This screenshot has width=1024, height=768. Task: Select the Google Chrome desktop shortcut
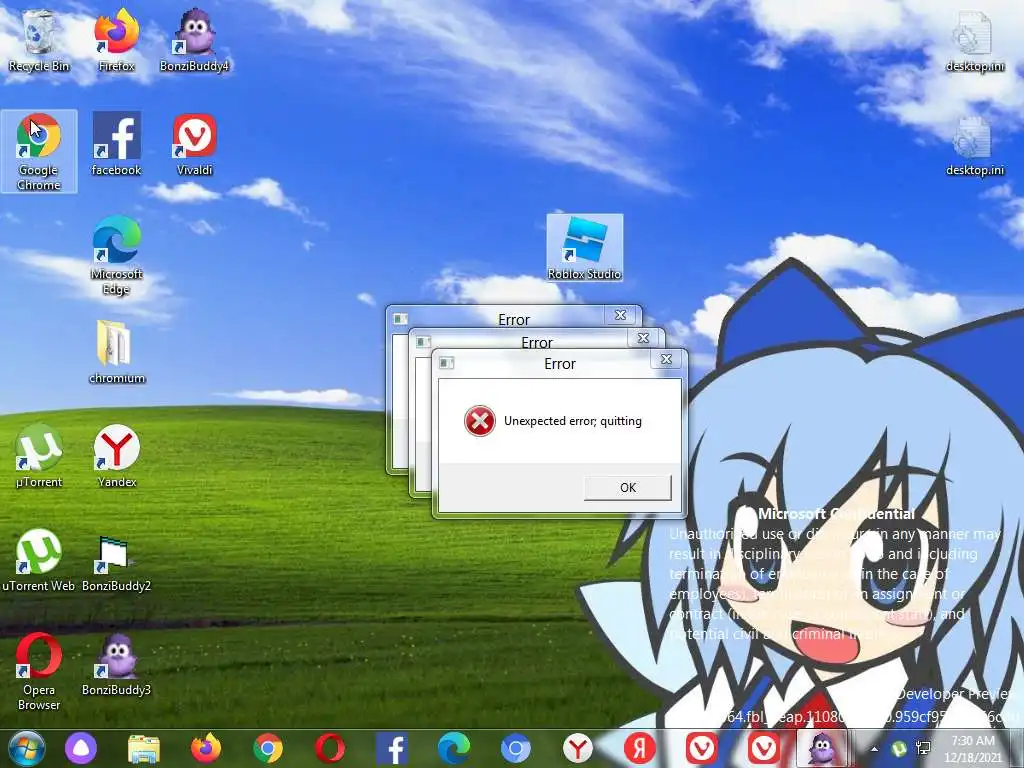coord(39,152)
